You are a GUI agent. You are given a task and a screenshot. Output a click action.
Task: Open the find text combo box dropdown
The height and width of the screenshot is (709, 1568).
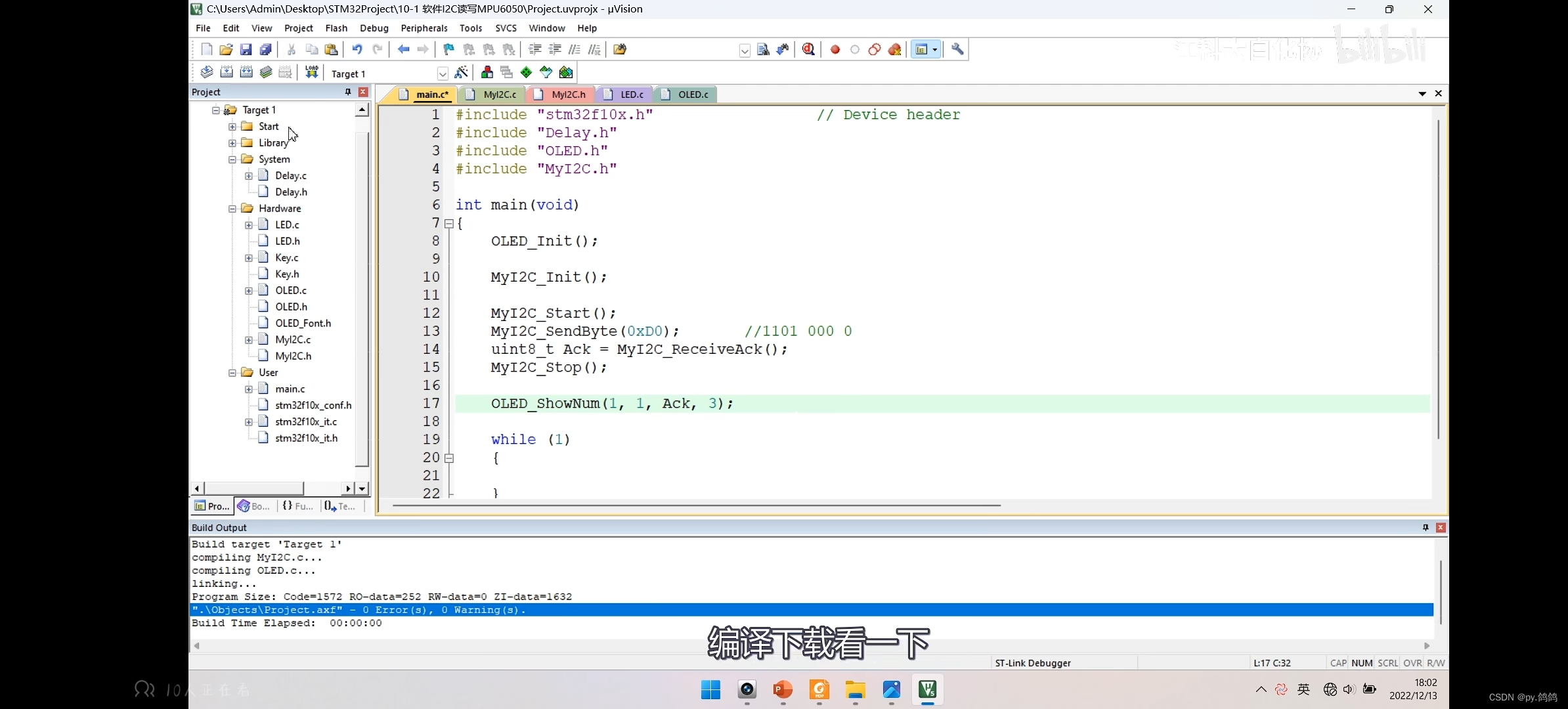745,51
